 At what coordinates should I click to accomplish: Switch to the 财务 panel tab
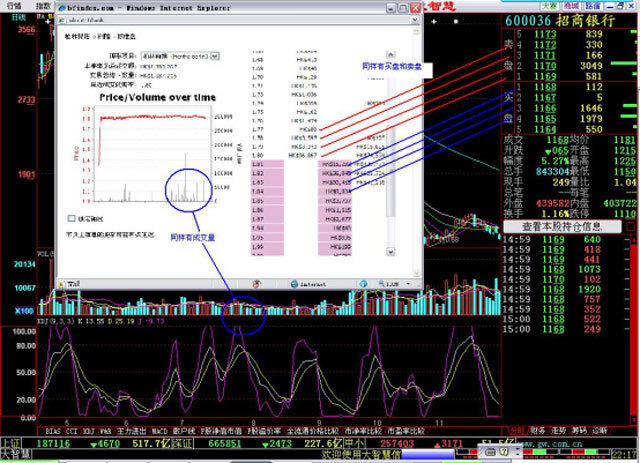click(538, 430)
